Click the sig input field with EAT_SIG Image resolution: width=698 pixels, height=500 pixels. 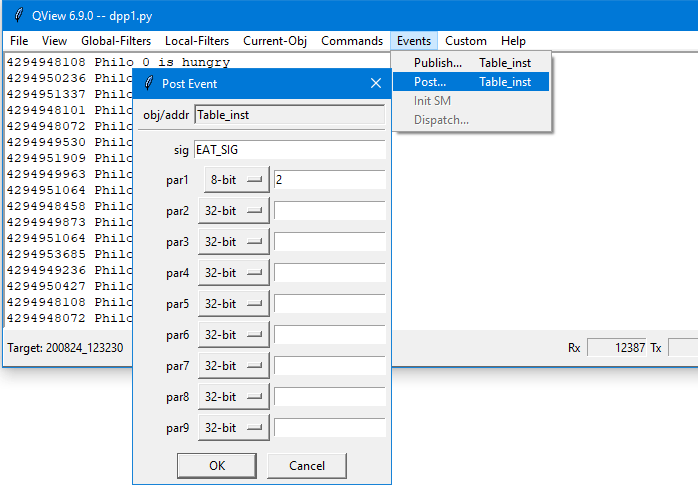coord(289,150)
